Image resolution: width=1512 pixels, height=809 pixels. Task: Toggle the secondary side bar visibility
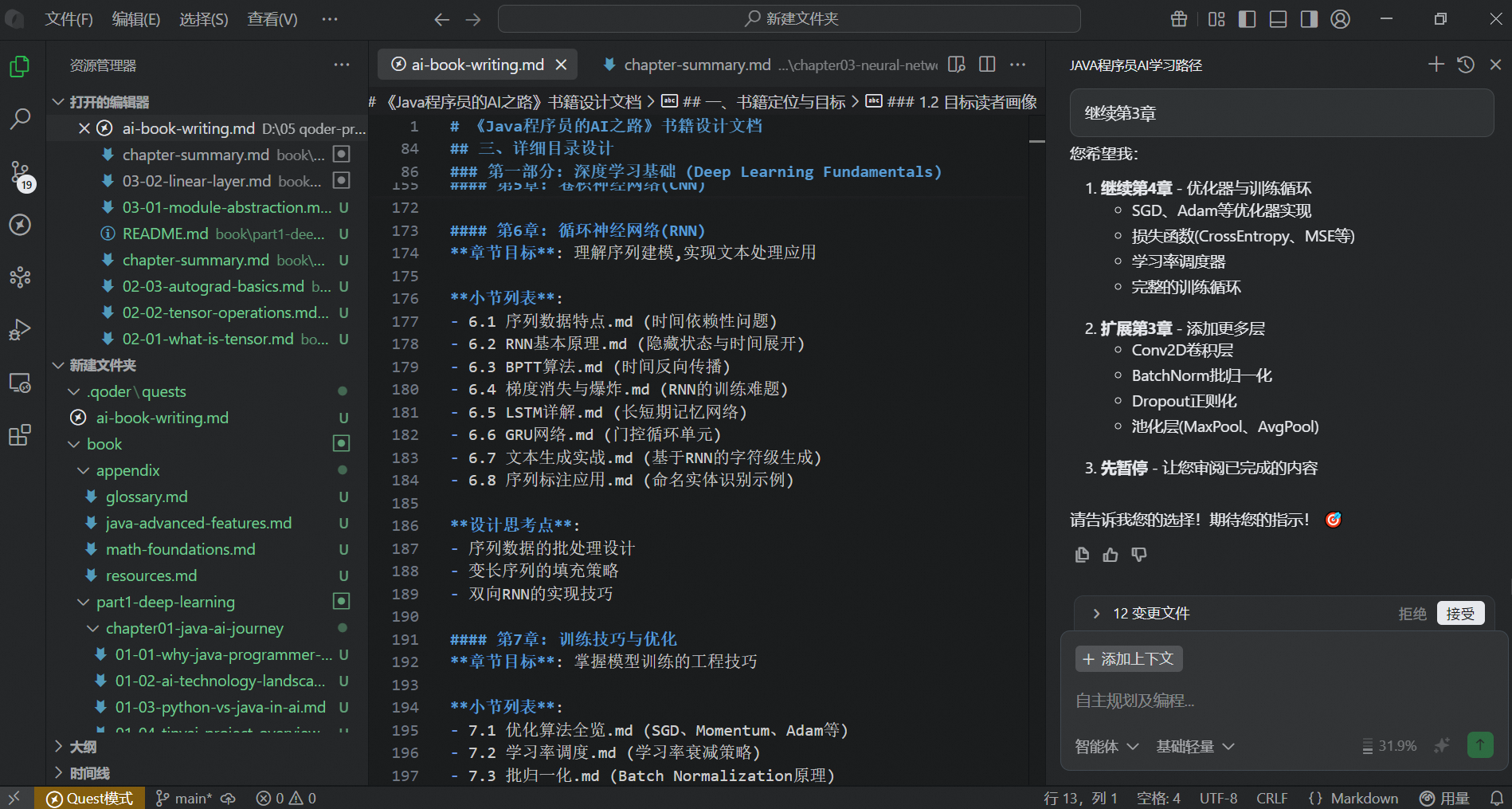pos(1310,19)
